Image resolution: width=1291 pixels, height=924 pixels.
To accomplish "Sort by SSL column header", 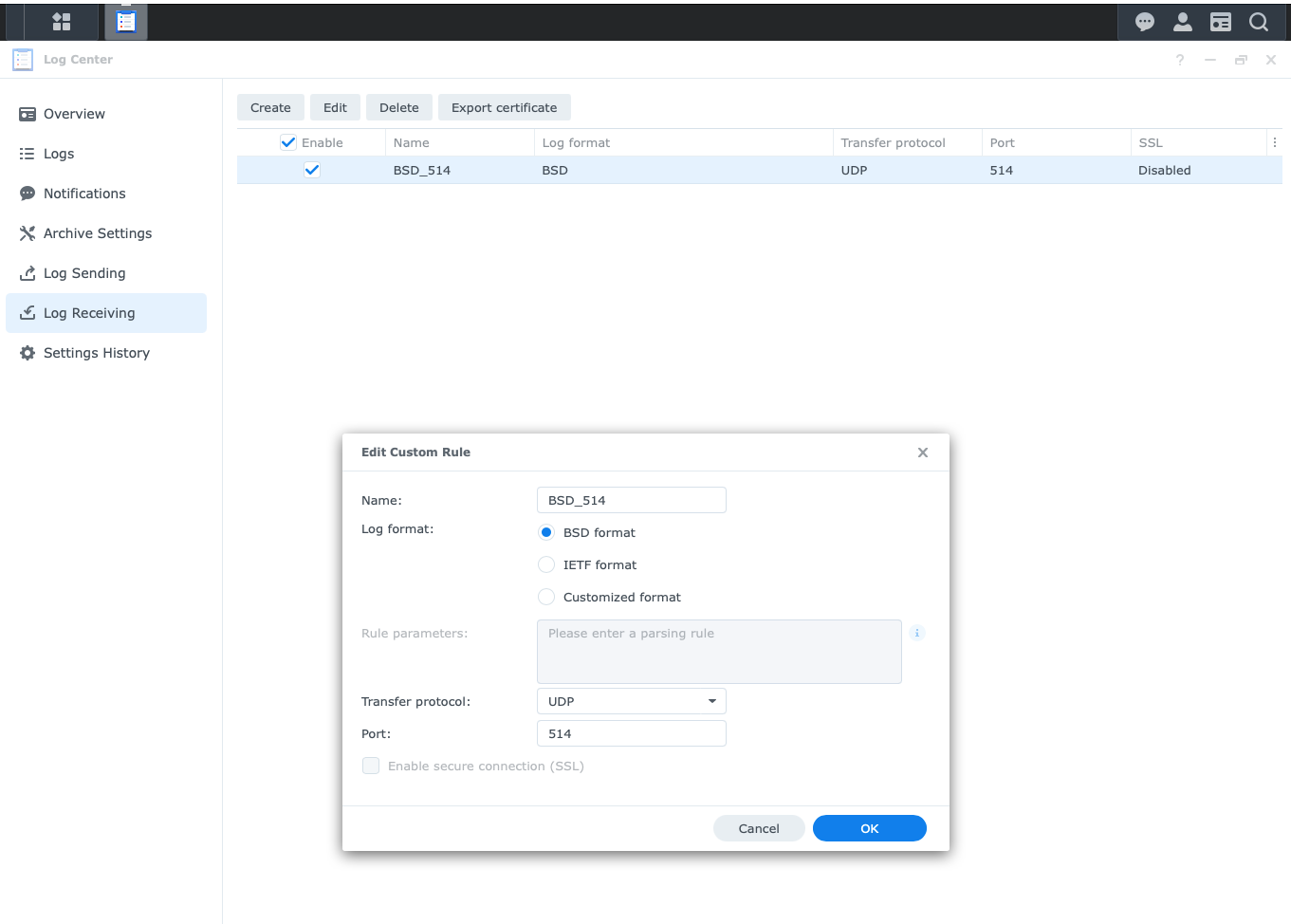I will (1199, 142).
